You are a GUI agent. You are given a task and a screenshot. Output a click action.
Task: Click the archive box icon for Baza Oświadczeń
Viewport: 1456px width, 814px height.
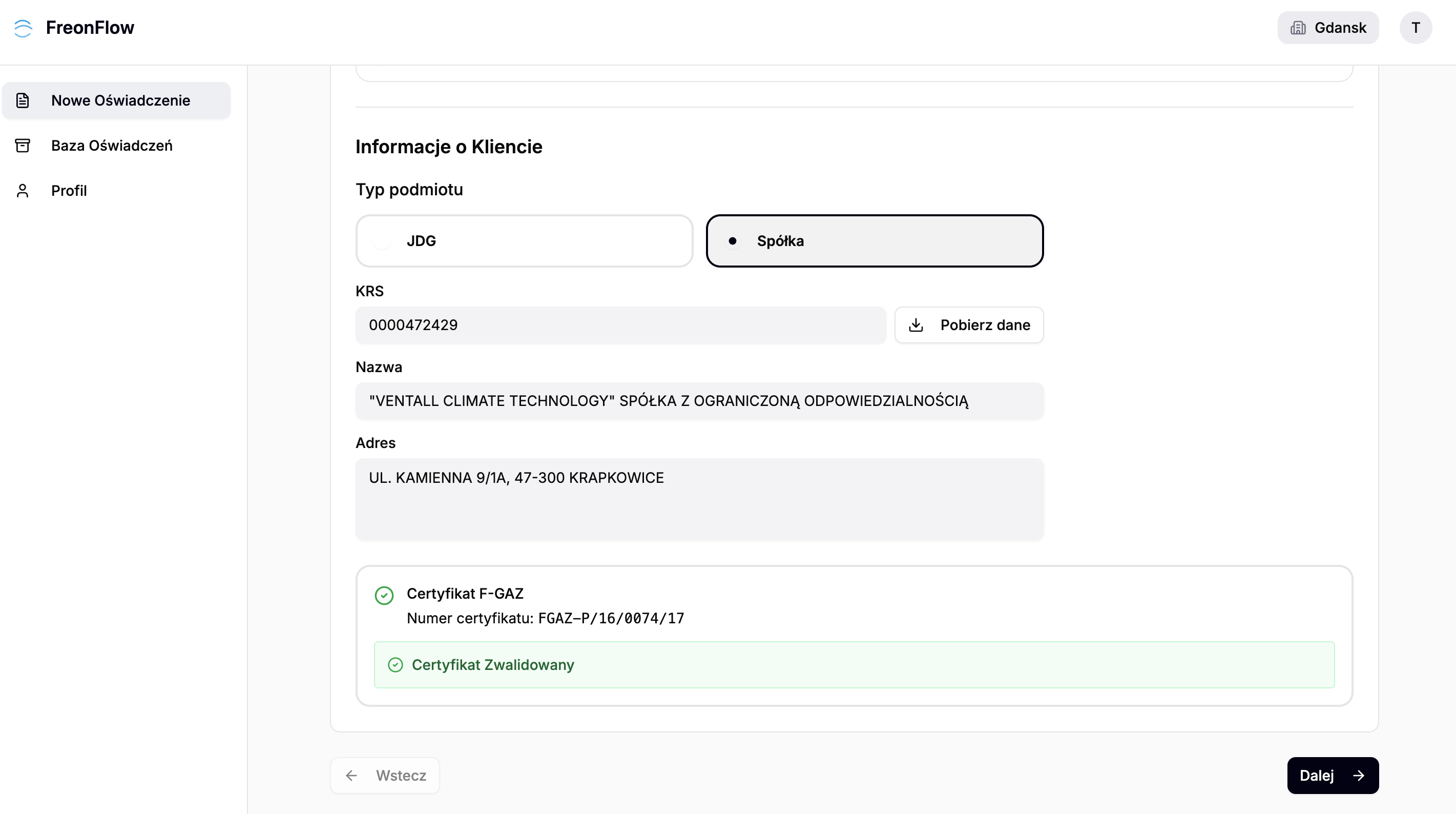[23, 146]
